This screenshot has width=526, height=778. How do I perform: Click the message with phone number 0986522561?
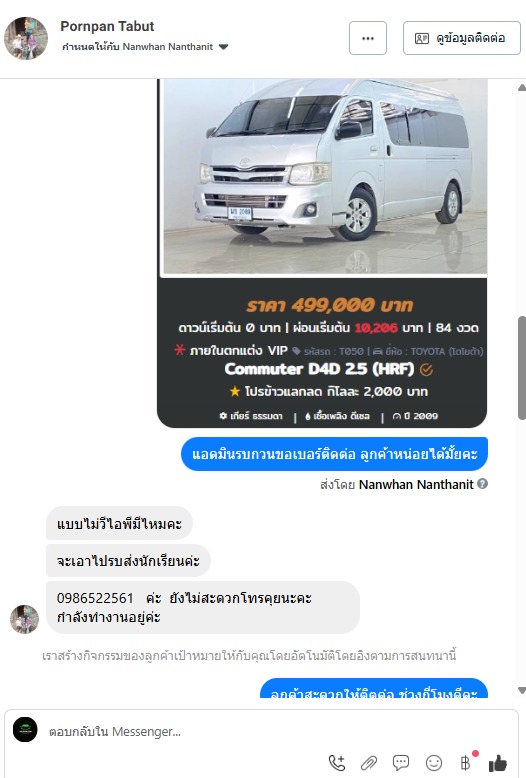pyautogui.click(x=202, y=607)
